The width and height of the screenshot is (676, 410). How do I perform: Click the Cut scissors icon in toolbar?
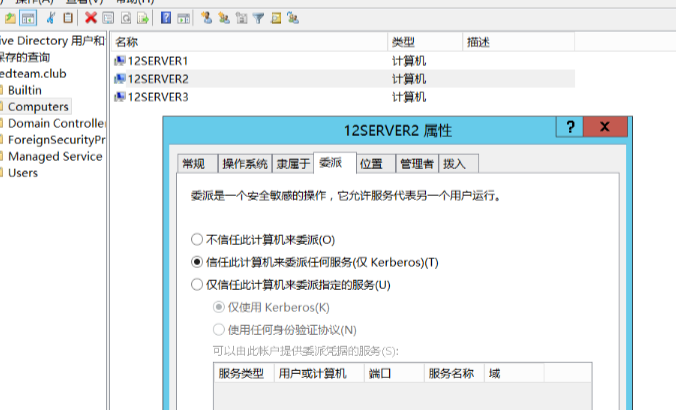click(50, 17)
